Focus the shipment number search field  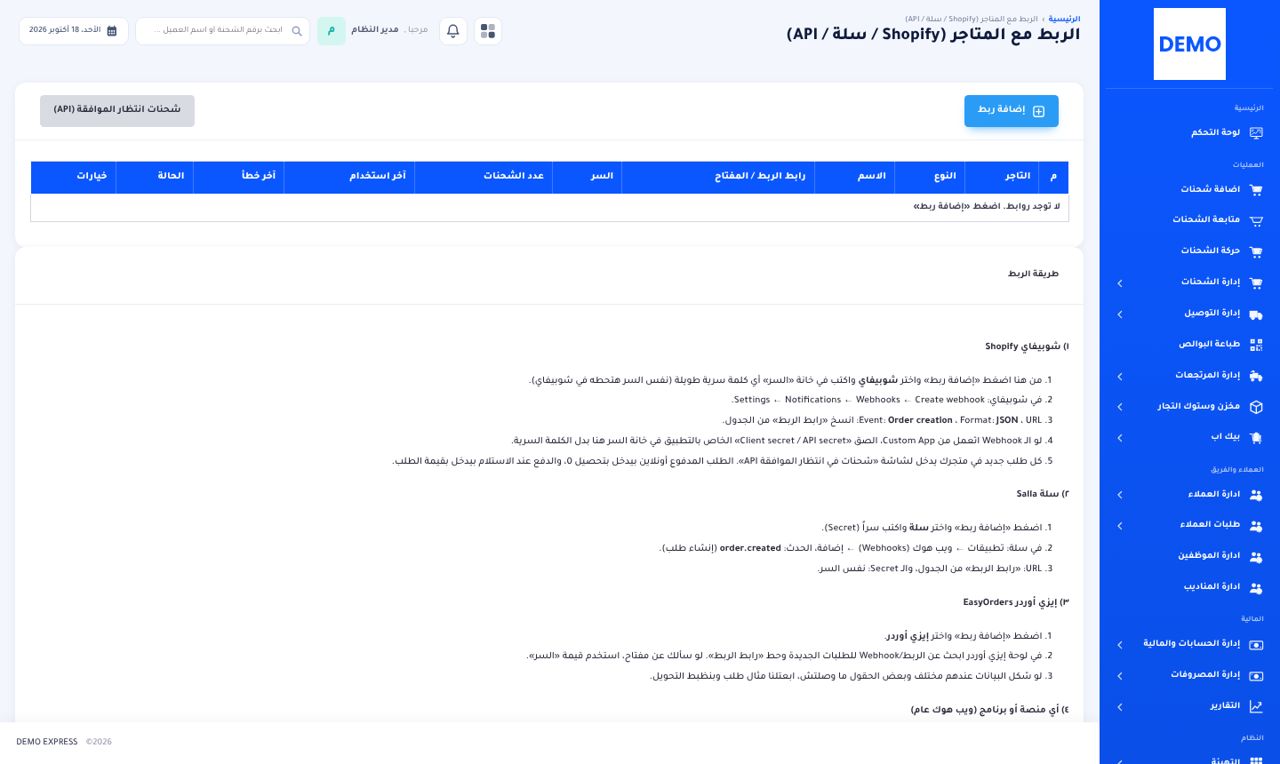point(223,31)
